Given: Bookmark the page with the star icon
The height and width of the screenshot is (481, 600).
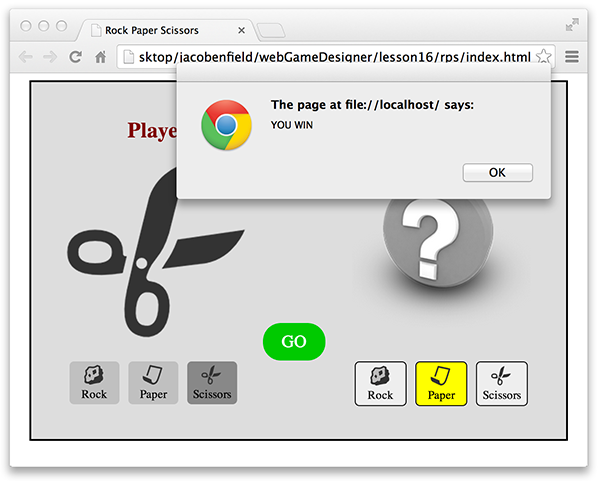Looking at the screenshot, I should pos(543,57).
